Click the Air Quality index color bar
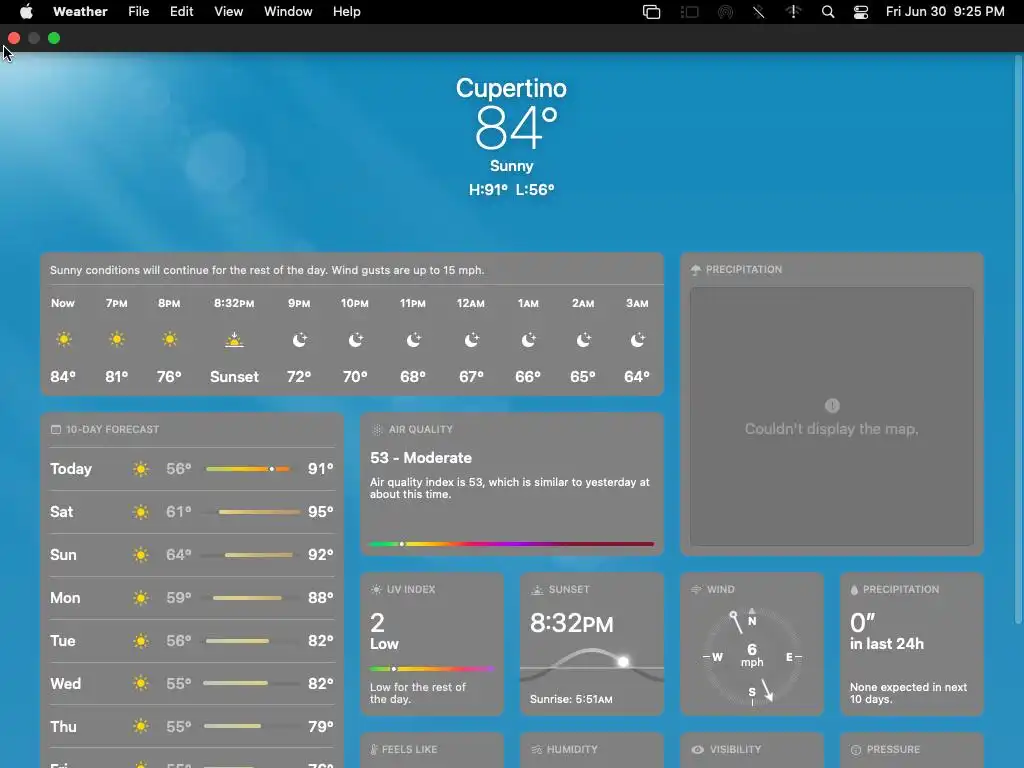 point(511,543)
